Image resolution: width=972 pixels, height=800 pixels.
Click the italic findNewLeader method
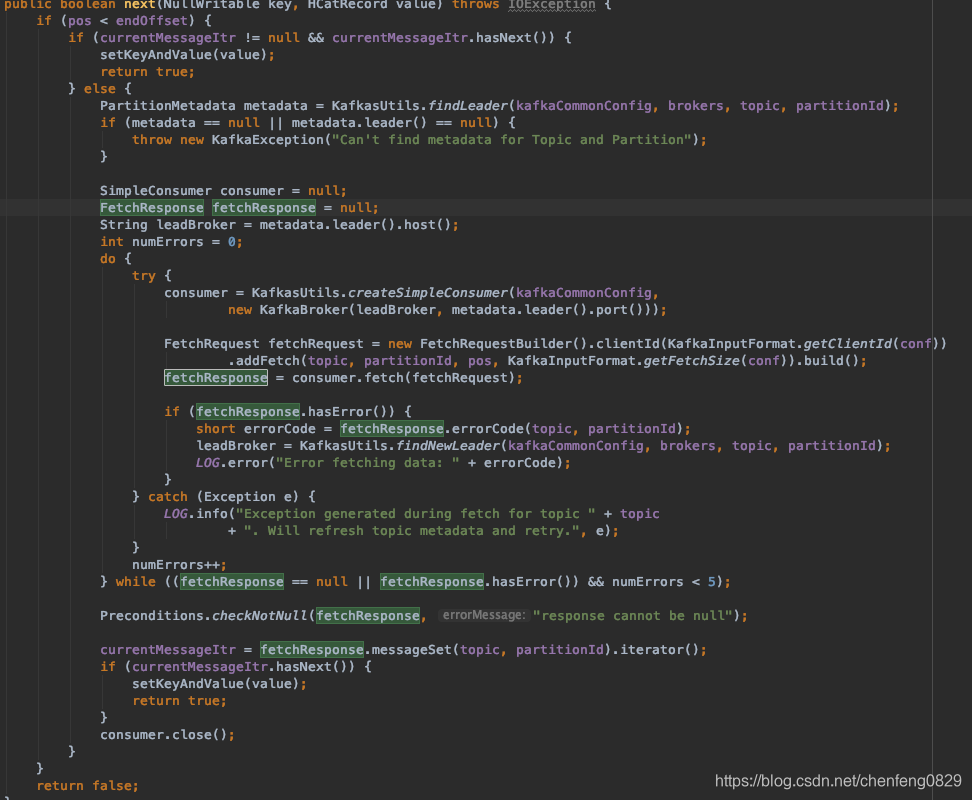(x=448, y=446)
